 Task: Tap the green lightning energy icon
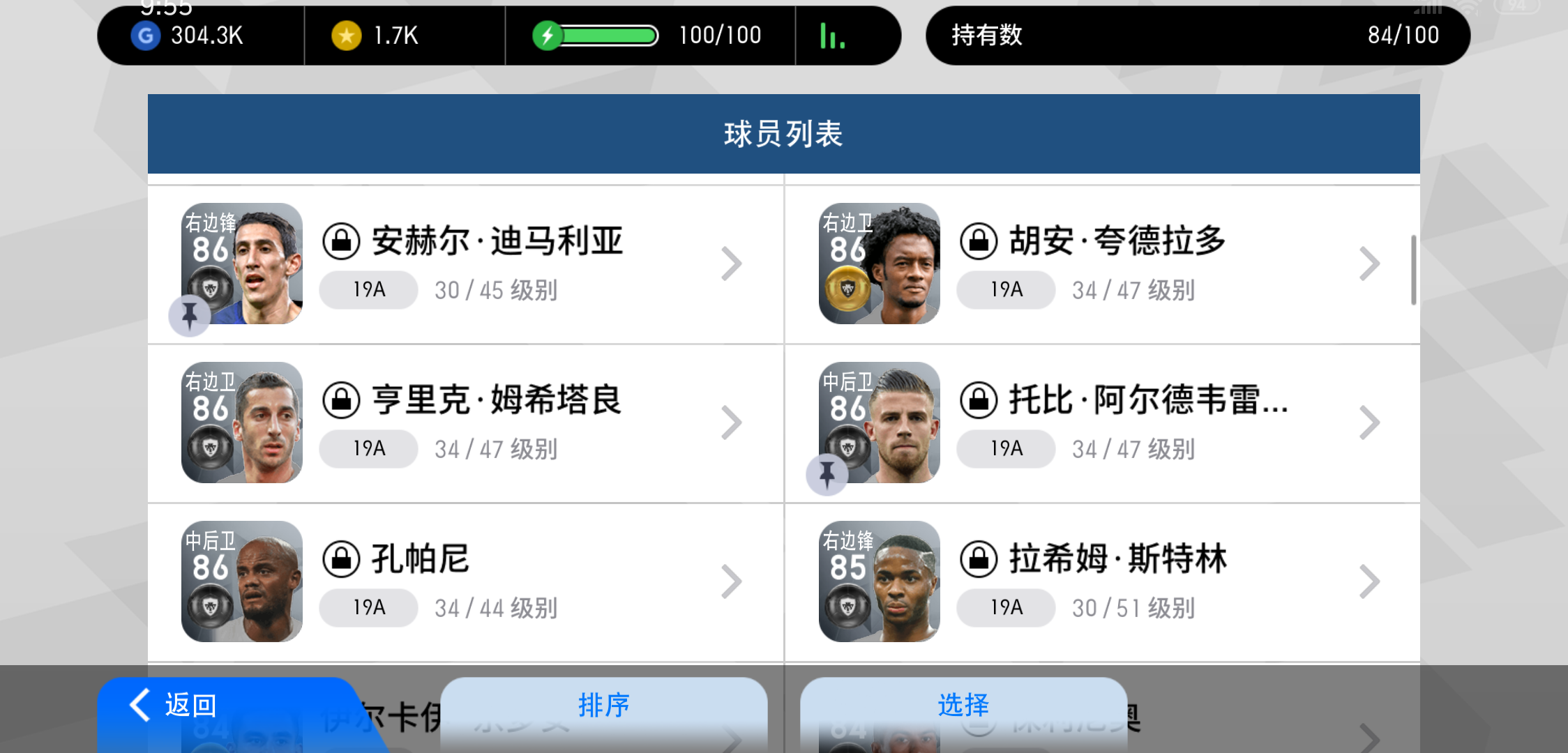(x=548, y=36)
